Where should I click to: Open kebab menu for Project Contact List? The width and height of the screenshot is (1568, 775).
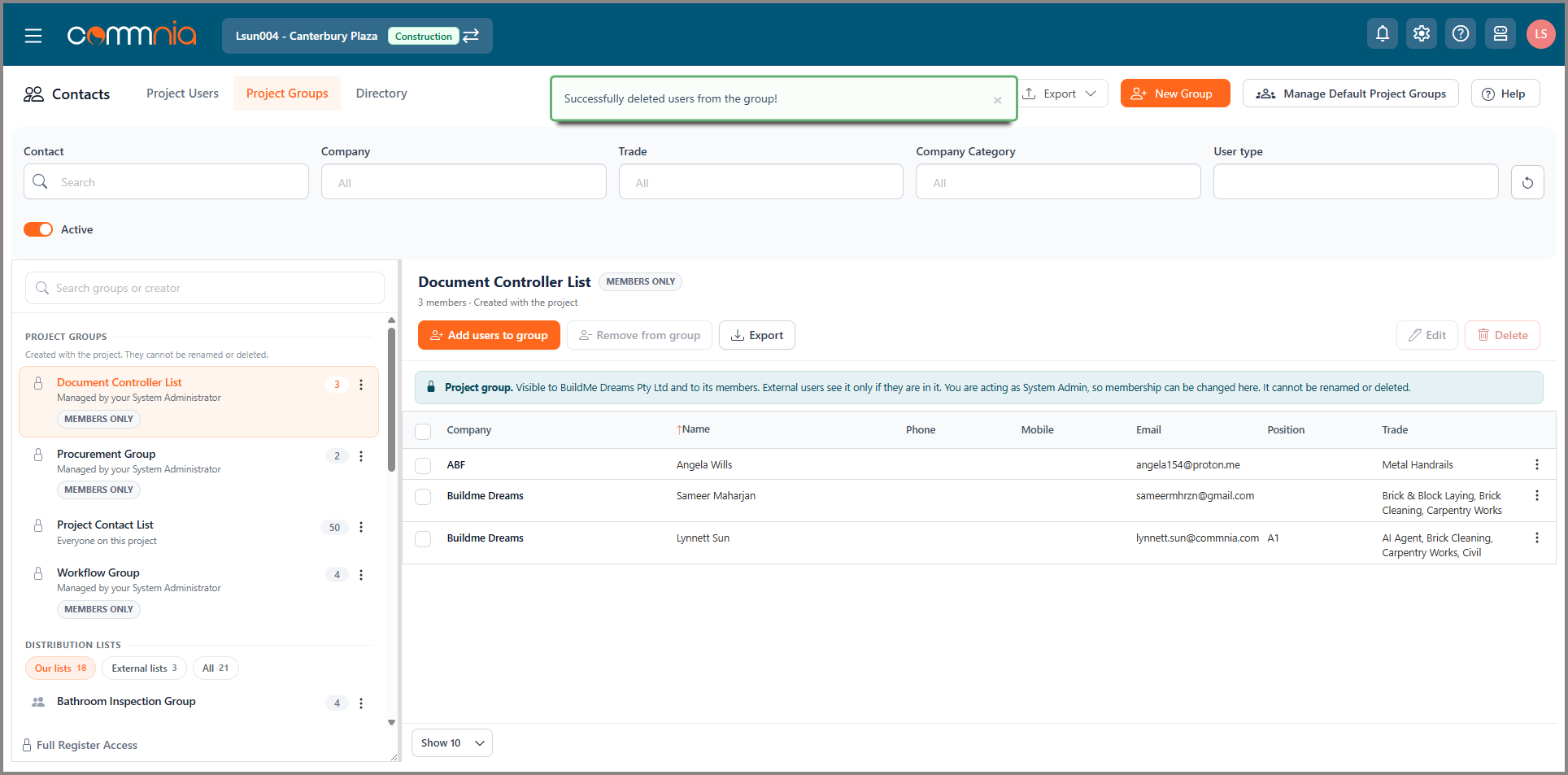tap(361, 527)
